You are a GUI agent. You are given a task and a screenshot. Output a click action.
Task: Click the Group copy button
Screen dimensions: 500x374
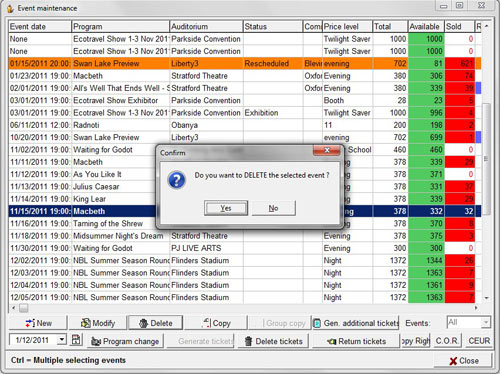280,323
